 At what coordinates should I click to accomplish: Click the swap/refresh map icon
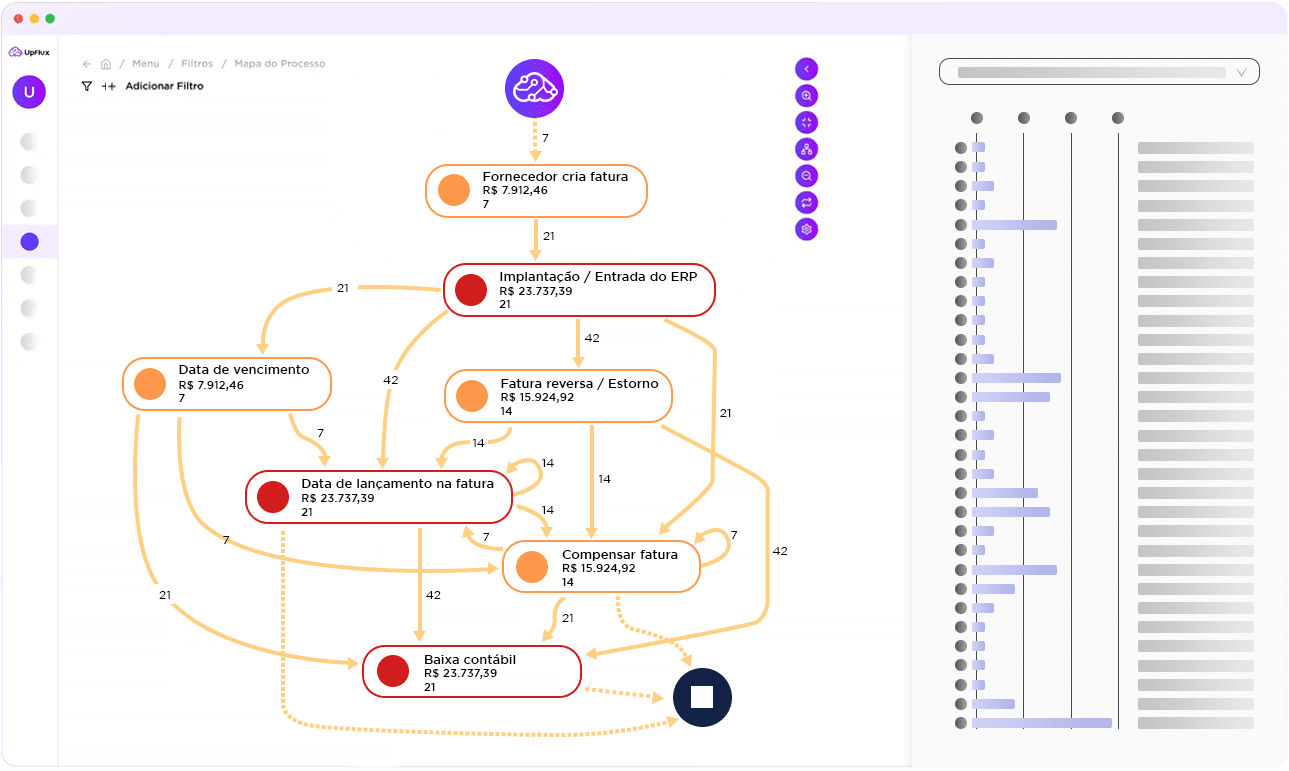tap(806, 202)
